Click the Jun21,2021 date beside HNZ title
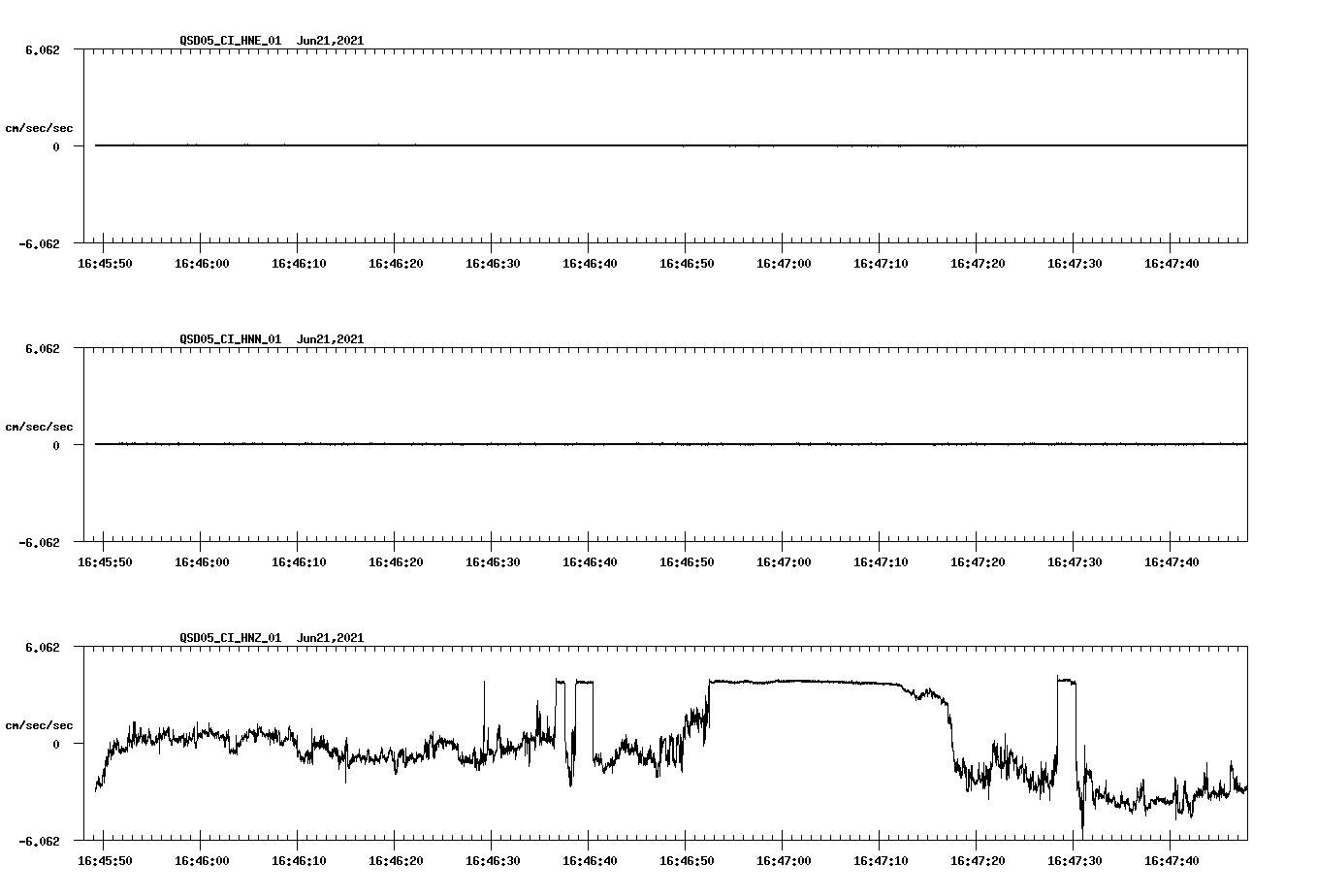This screenshot has height=896, width=1317. tap(331, 638)
